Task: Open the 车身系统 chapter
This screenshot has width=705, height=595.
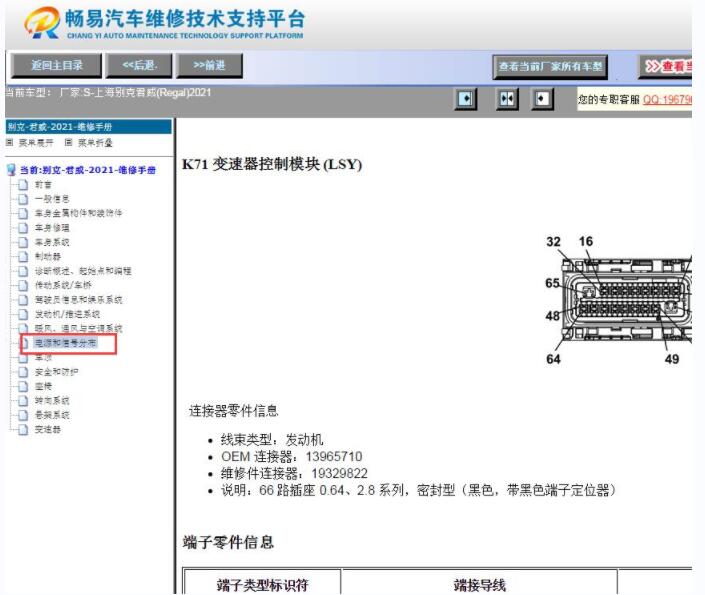Action: (x=52, y=242)
